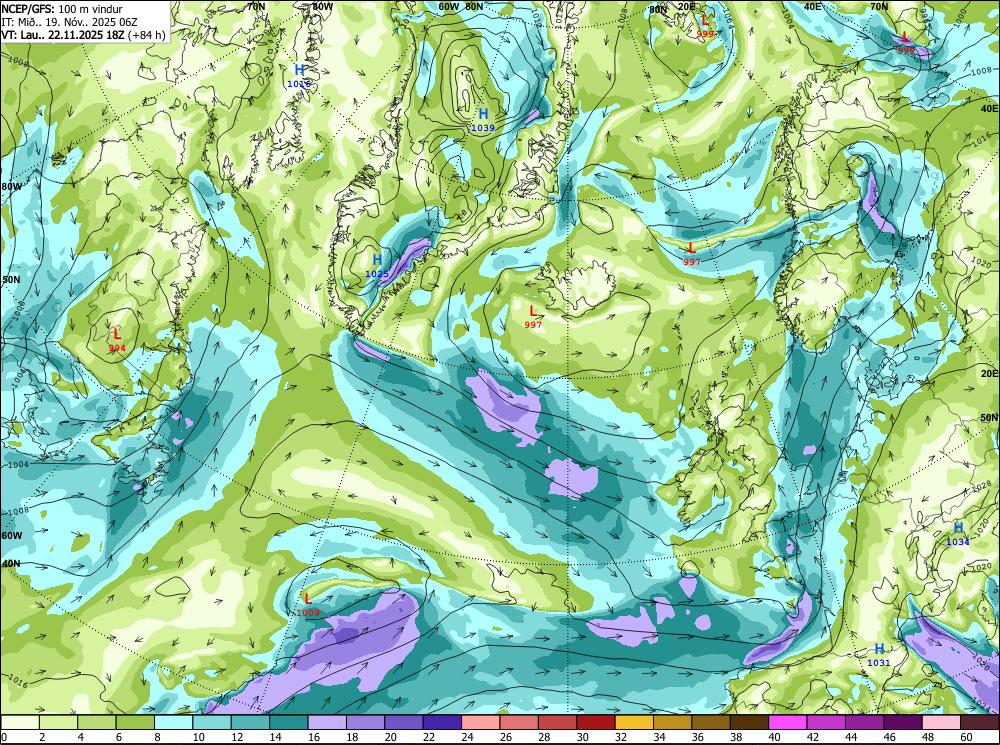Click the "80N 20E" label on the top edge
The height and width of the screenshot is (745, 1000).
[672, 8]
